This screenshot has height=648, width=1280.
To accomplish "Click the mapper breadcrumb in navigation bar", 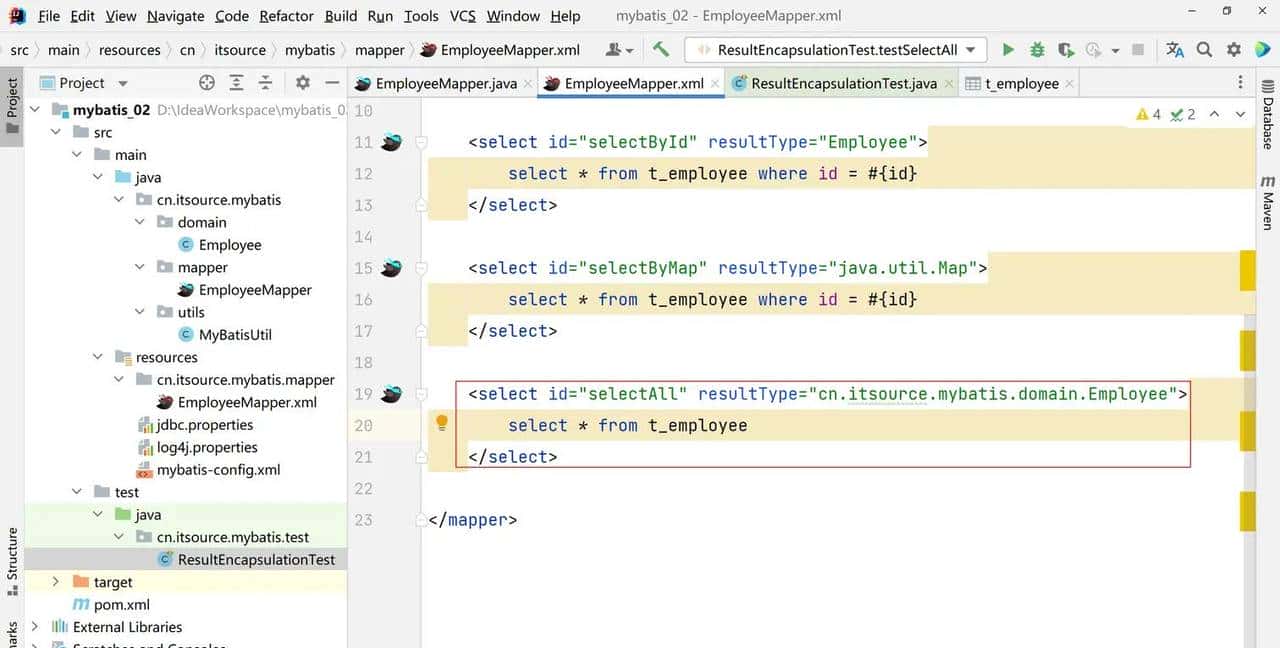I will (x=379, y=50).
